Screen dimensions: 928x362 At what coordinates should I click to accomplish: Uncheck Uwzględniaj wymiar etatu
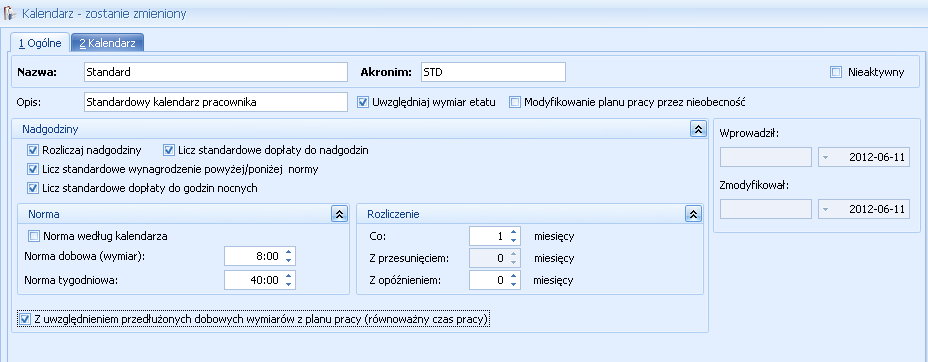tap(363, 102)
